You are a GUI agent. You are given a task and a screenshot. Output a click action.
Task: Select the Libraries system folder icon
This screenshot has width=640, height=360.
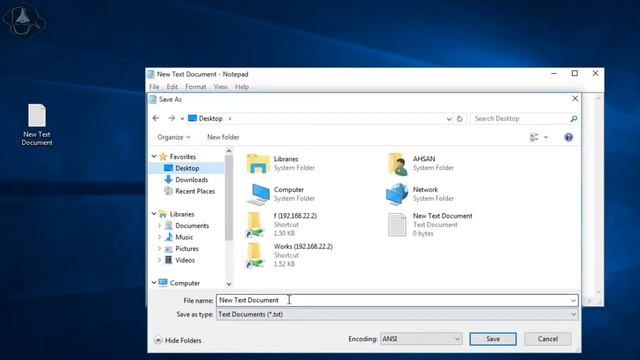pyautogui.click(x=258, y=163)
